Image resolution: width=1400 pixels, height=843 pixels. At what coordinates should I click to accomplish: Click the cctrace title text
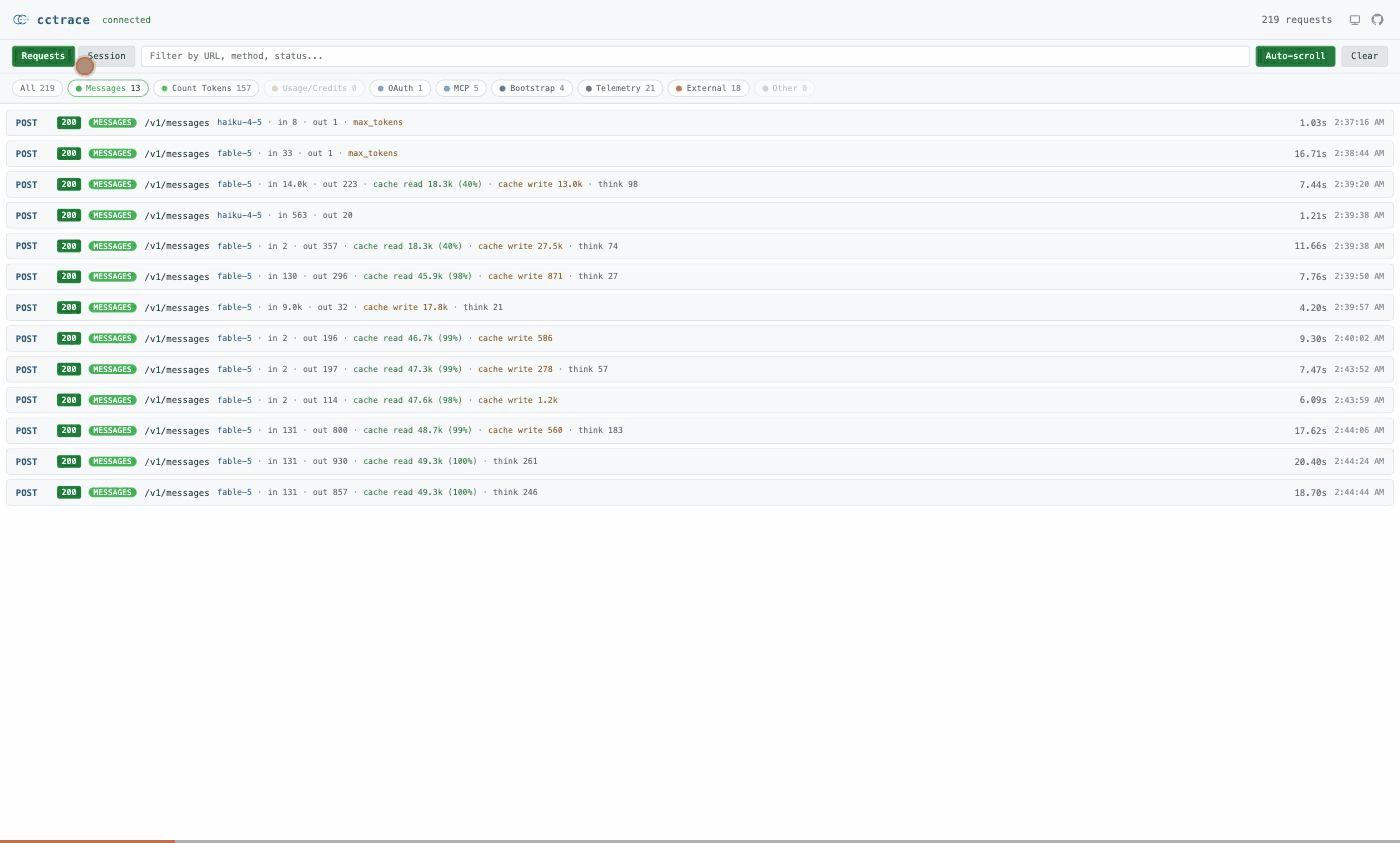pyautogui.click(x=63, y=20)
